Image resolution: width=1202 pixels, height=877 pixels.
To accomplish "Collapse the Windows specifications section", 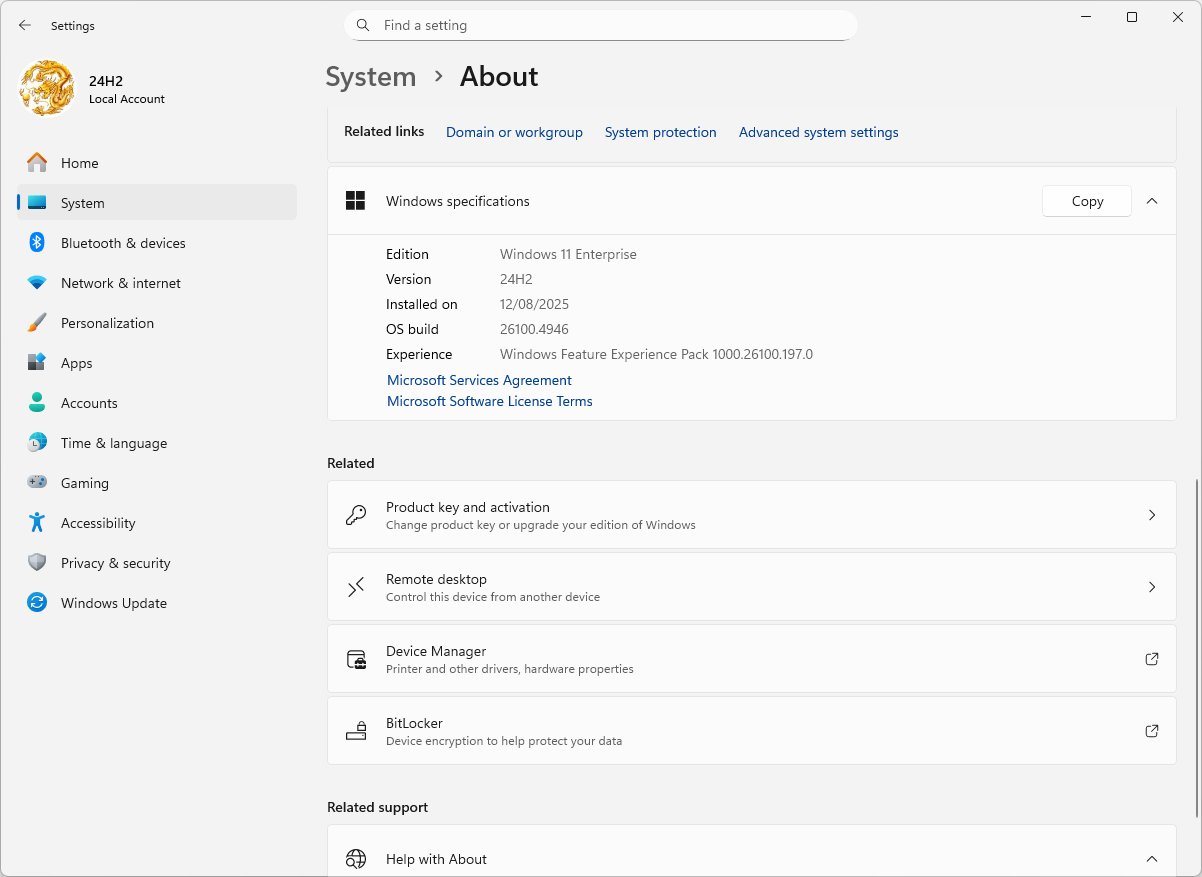I will point(1152,201).
